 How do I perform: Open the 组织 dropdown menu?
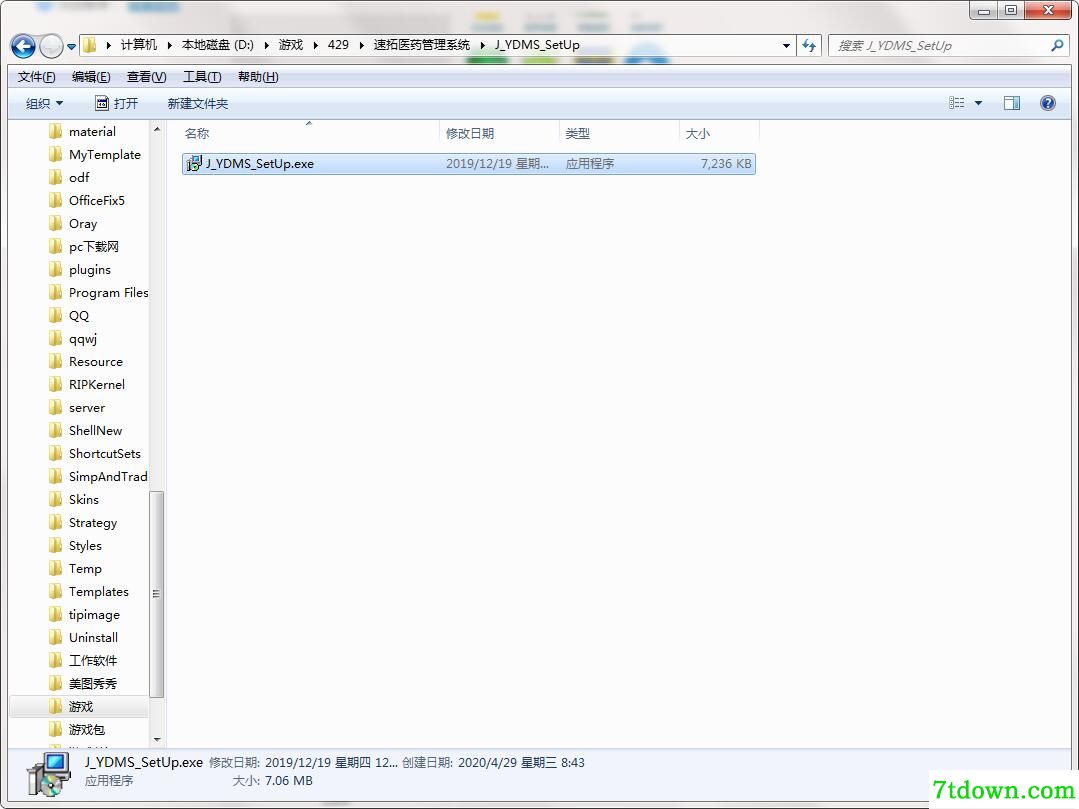(x=44, y=104)
